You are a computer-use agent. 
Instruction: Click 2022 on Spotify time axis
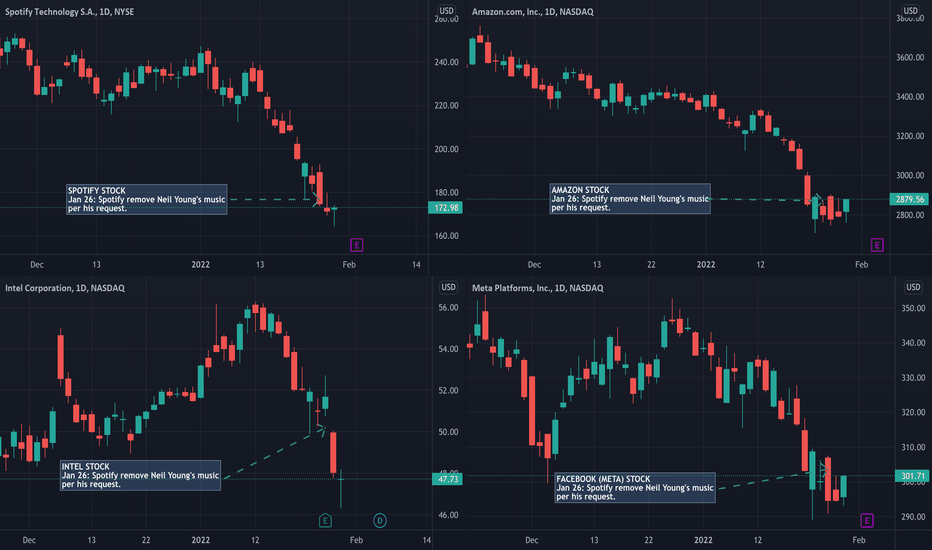click(x=200, y=265)
